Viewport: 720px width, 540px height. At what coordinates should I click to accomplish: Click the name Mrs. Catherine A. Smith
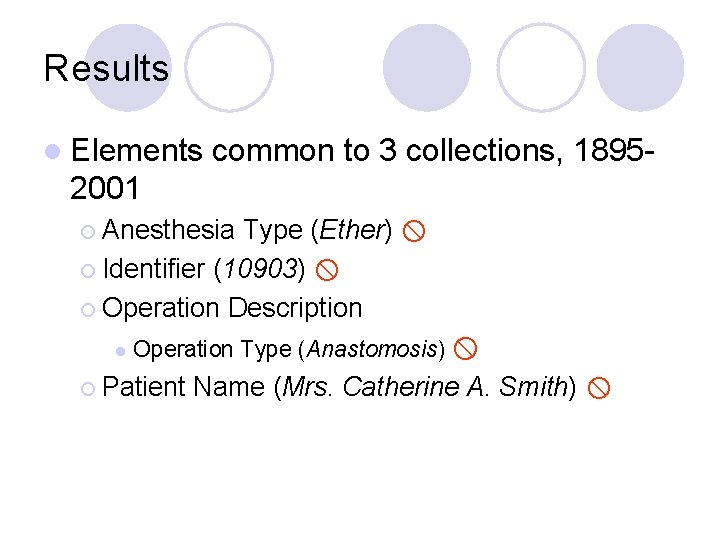point(425,386)
